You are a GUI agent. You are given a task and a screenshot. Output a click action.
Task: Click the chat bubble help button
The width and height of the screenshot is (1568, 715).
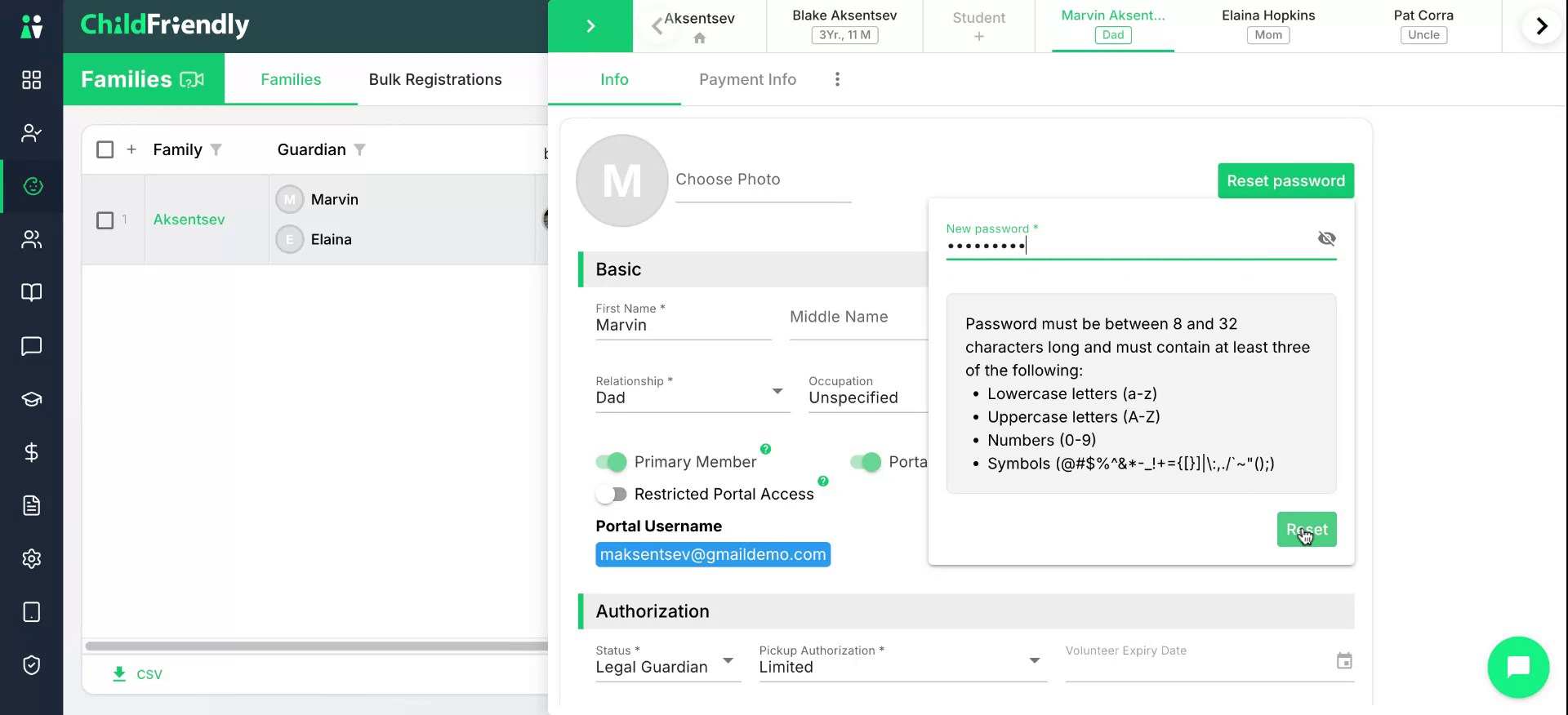pyautogui.click(x=1518, y=667)
